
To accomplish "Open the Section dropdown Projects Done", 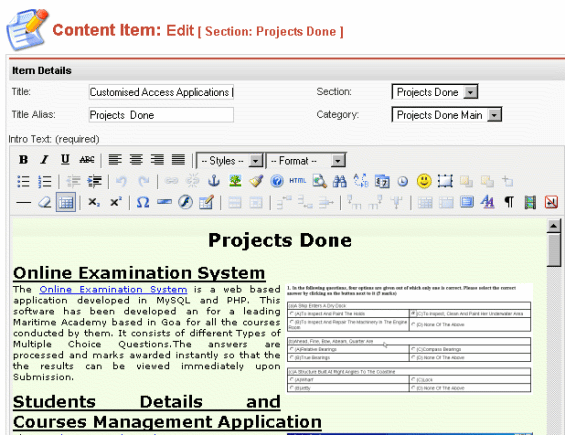I will 435,92.
